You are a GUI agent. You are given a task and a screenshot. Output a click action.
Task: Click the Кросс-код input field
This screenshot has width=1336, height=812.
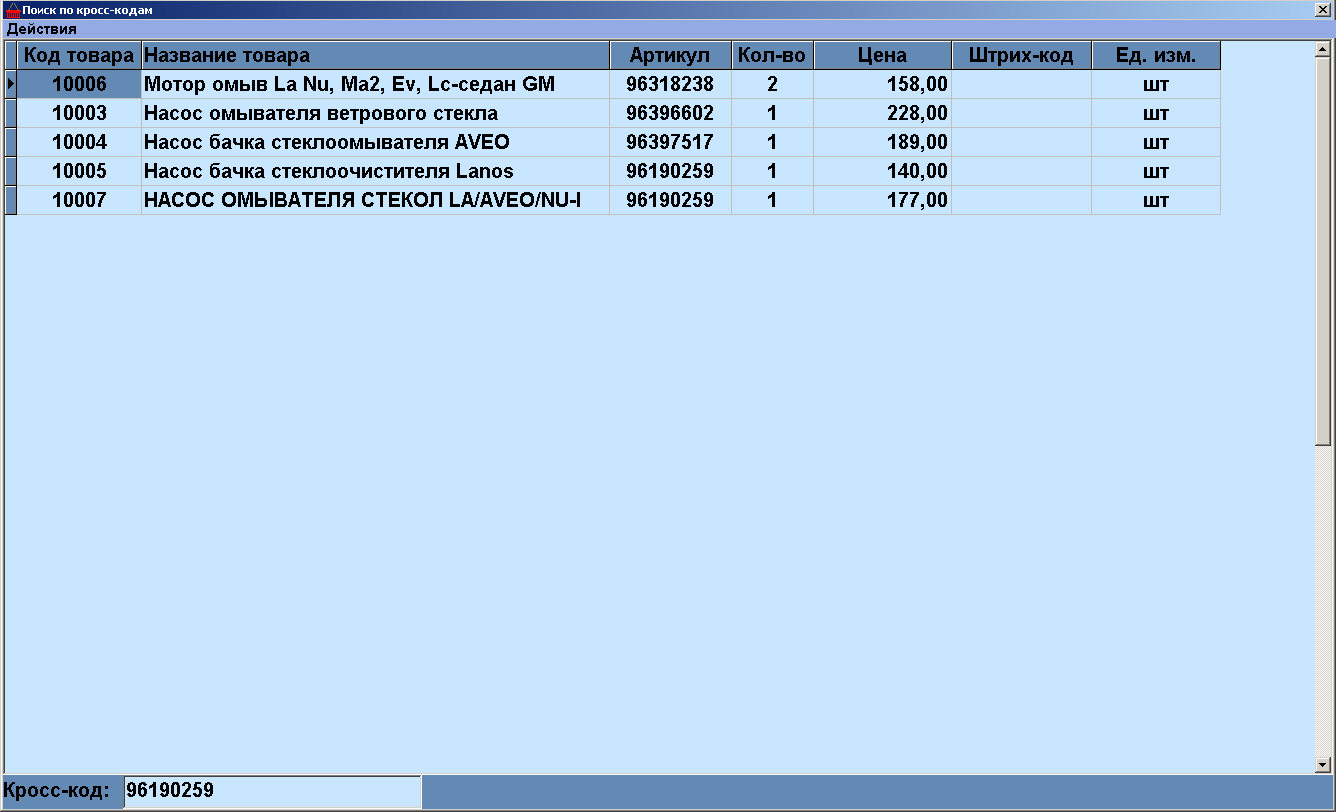(x=272, y=791)
